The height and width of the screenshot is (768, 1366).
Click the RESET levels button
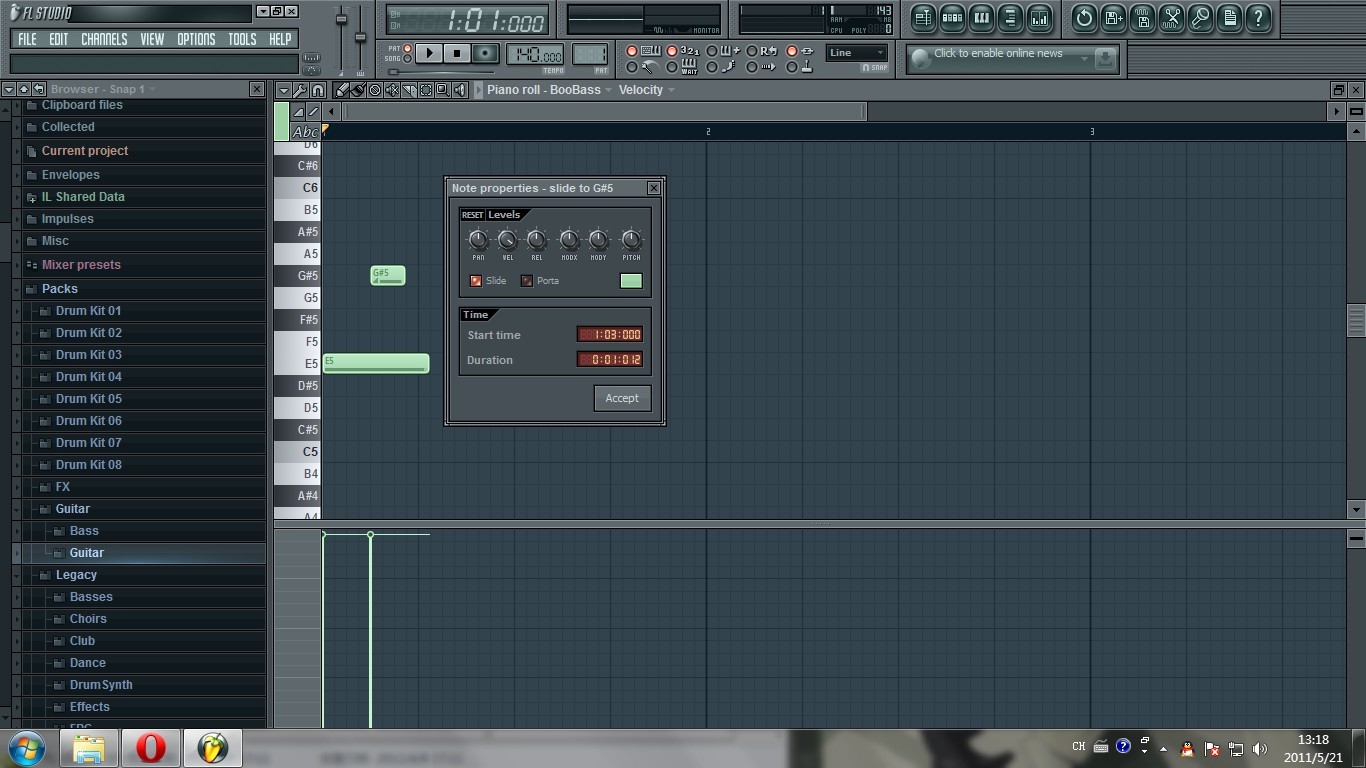coord(472,215)
